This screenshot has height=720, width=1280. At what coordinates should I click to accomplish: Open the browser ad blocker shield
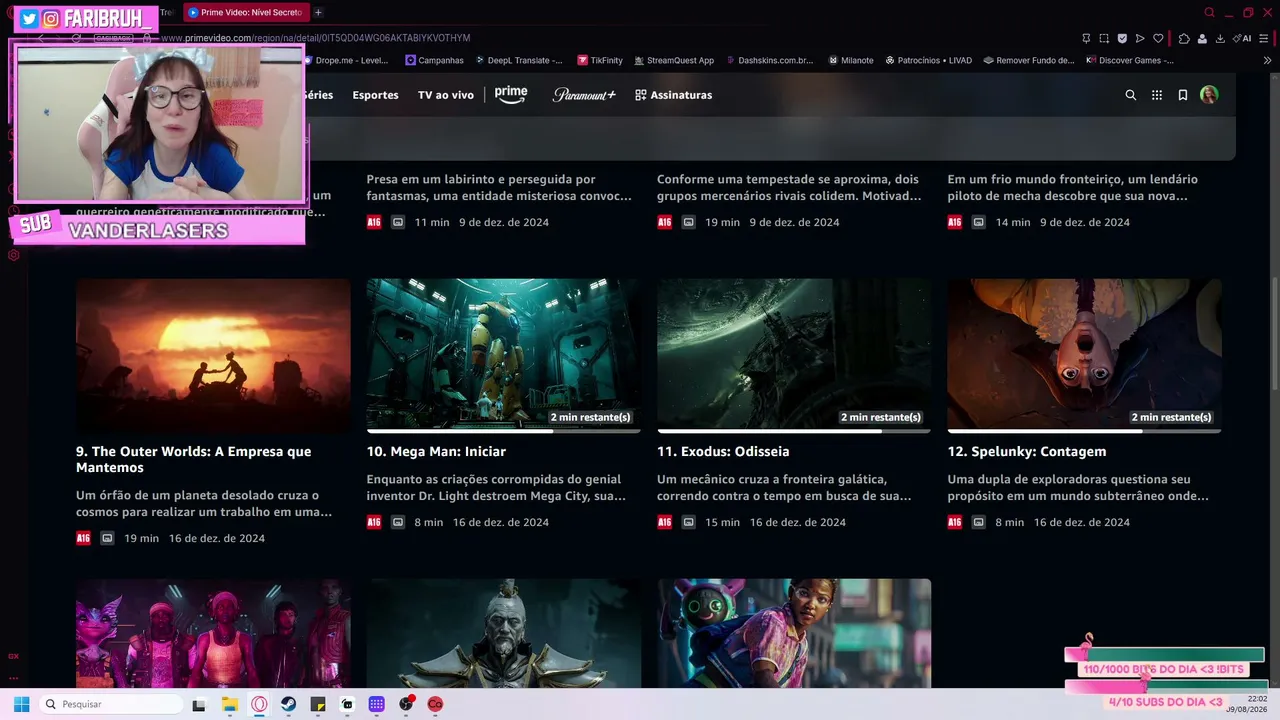coord(1122,38)
